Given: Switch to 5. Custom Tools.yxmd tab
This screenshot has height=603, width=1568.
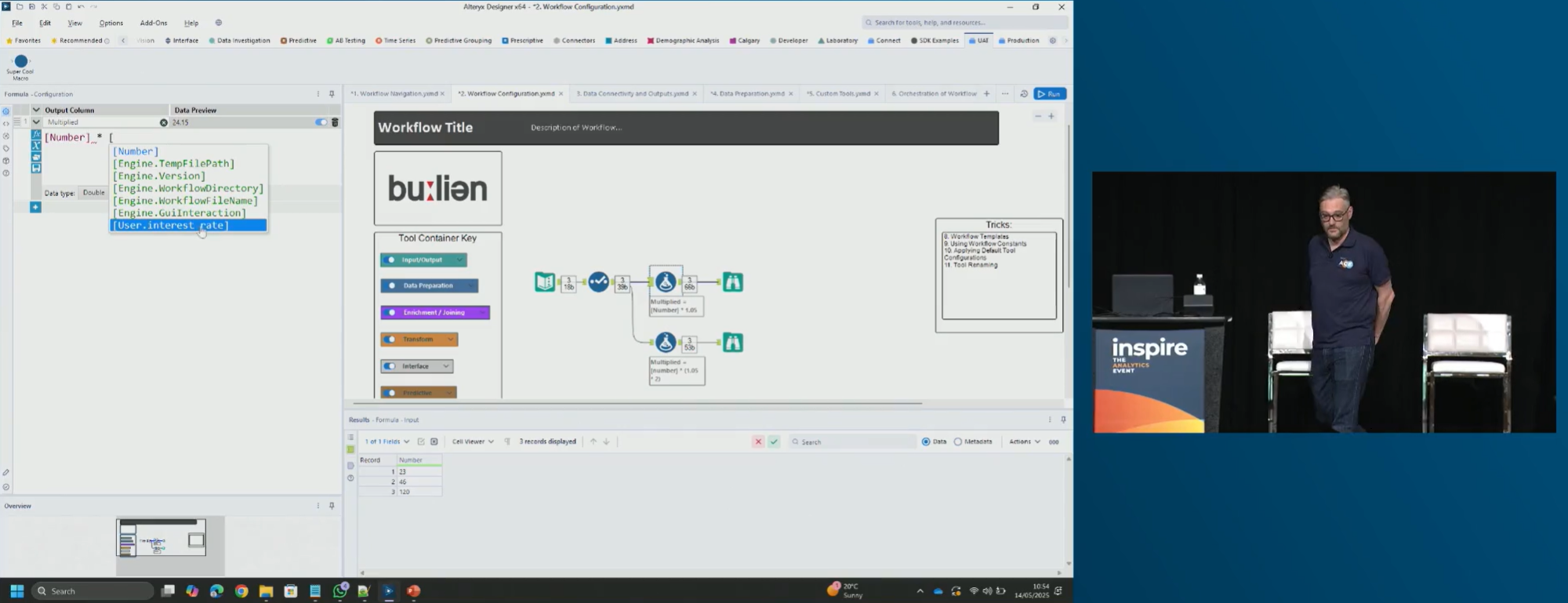Looking at the screenshot, I should click(838, 94).
